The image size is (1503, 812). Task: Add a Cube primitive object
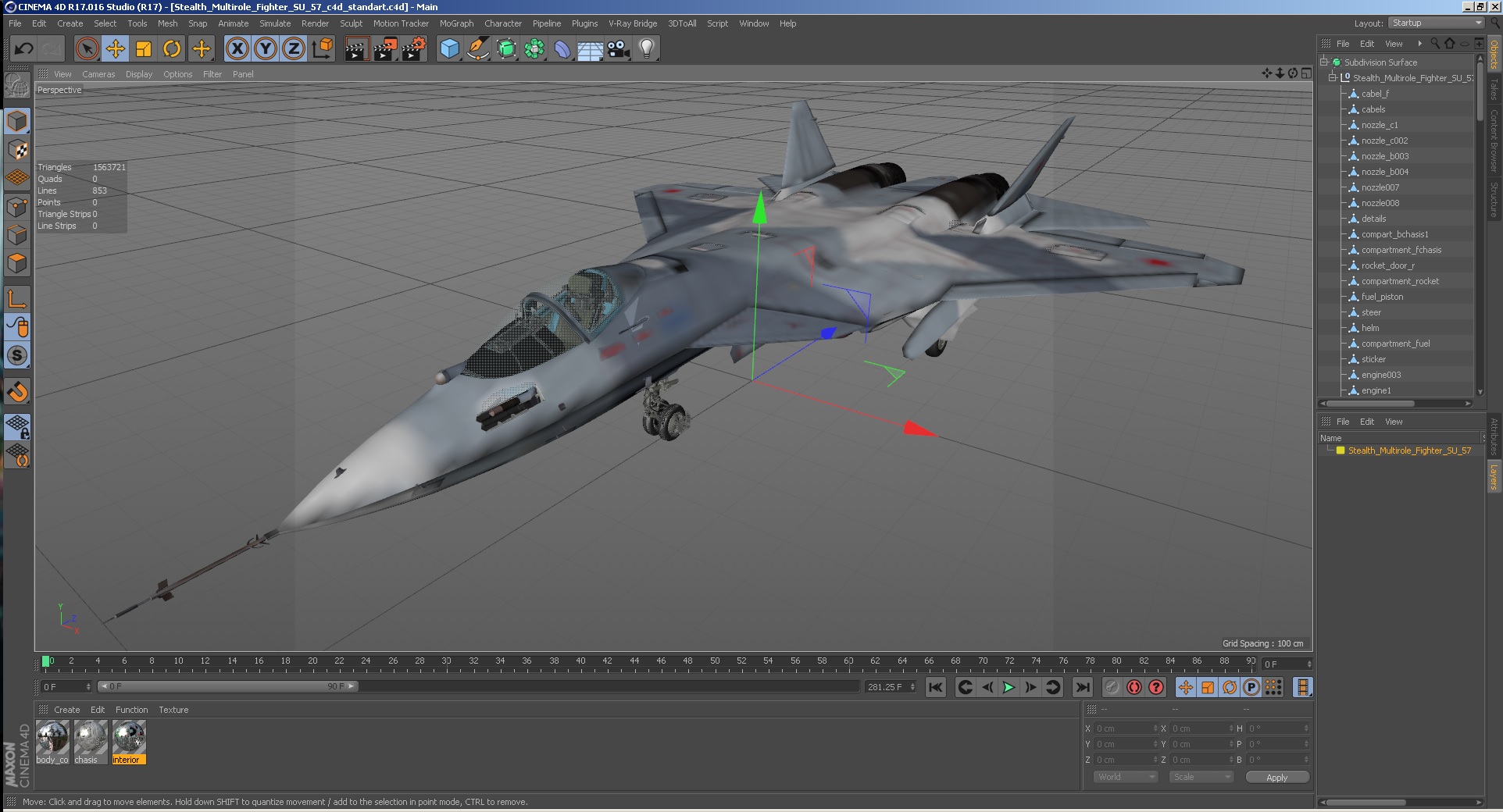450,48
